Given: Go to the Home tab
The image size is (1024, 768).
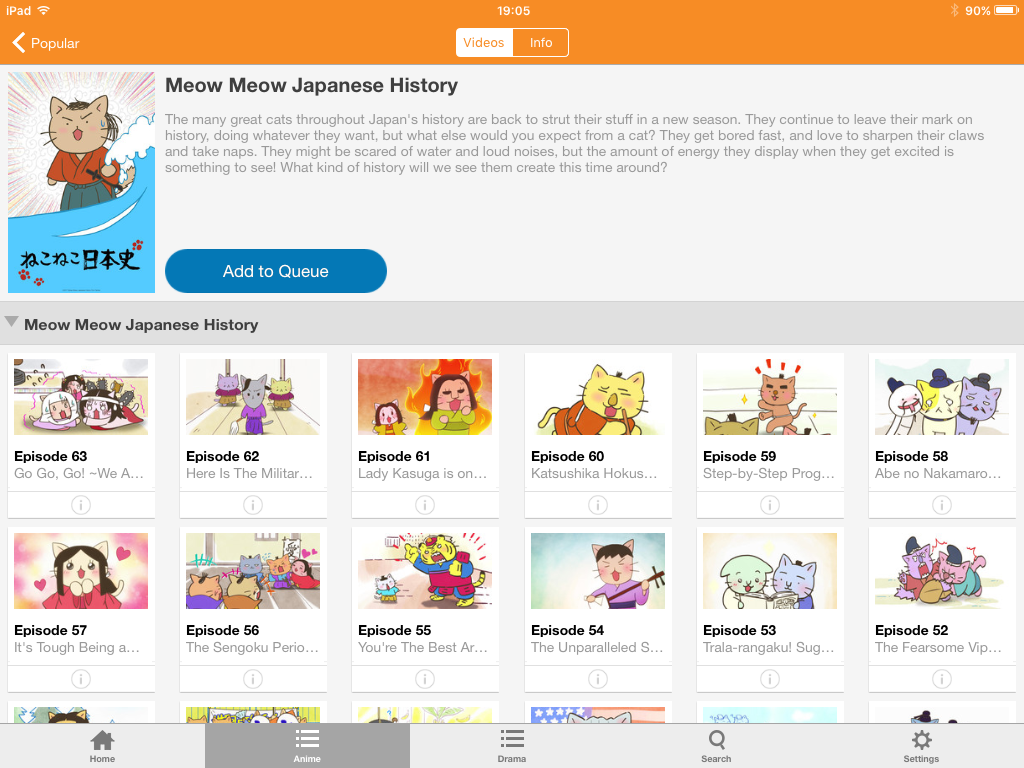Looking at the screenshot, I should click(x=103, y=746).
